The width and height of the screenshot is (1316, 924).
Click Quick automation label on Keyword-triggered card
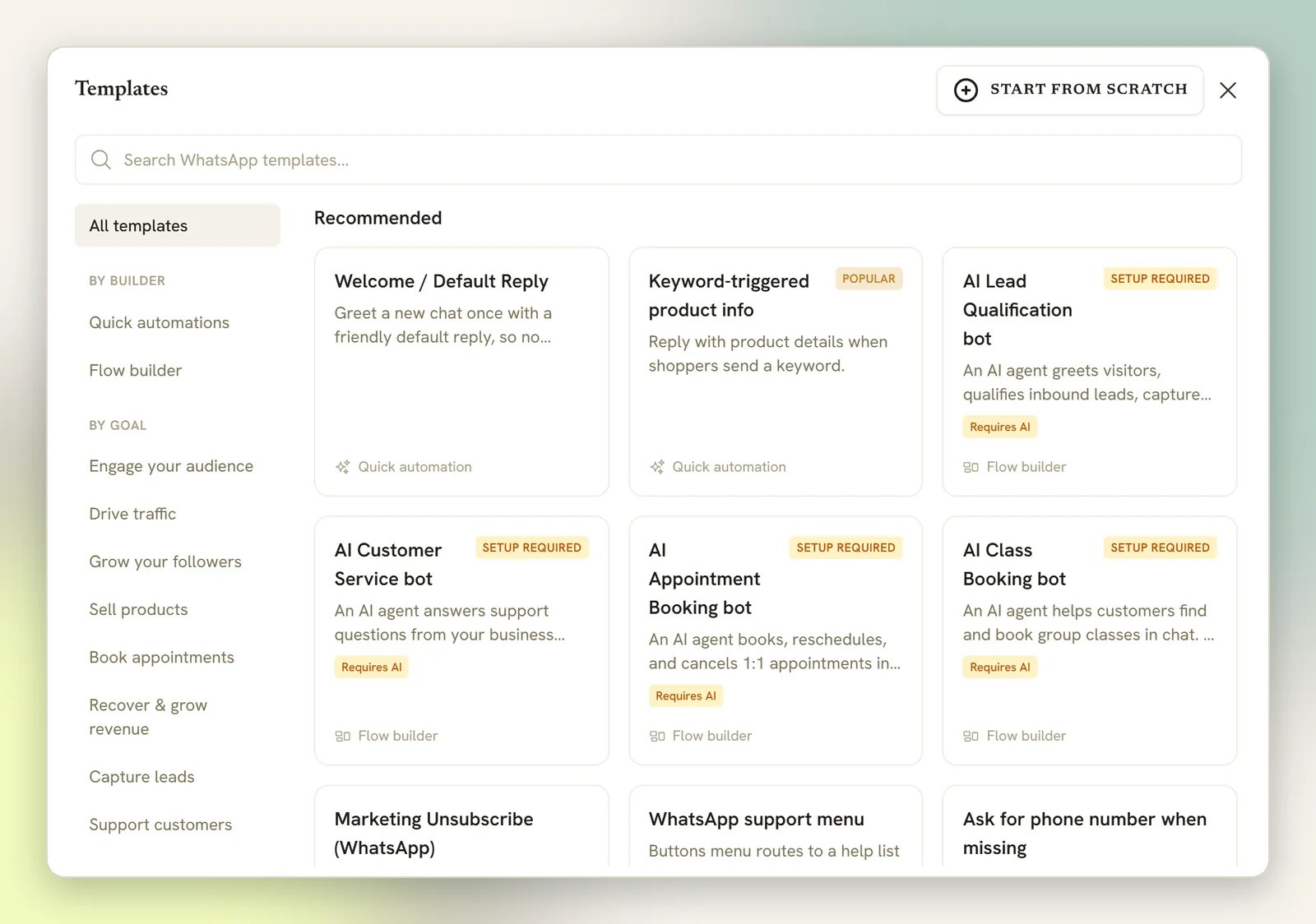[x=729, y=467]
